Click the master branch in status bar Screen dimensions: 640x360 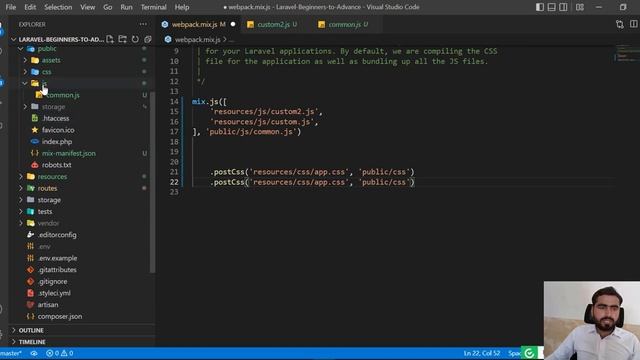(11, 353)
